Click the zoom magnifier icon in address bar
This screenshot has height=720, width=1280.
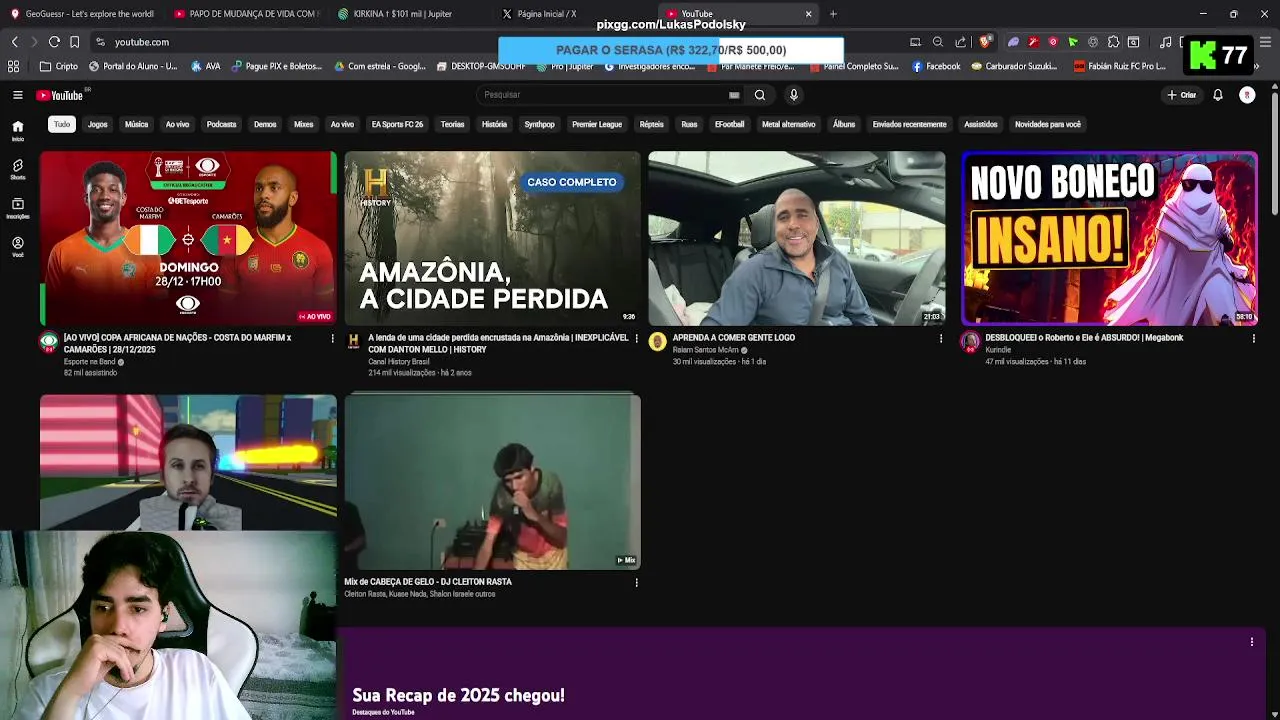pos(938,42)
